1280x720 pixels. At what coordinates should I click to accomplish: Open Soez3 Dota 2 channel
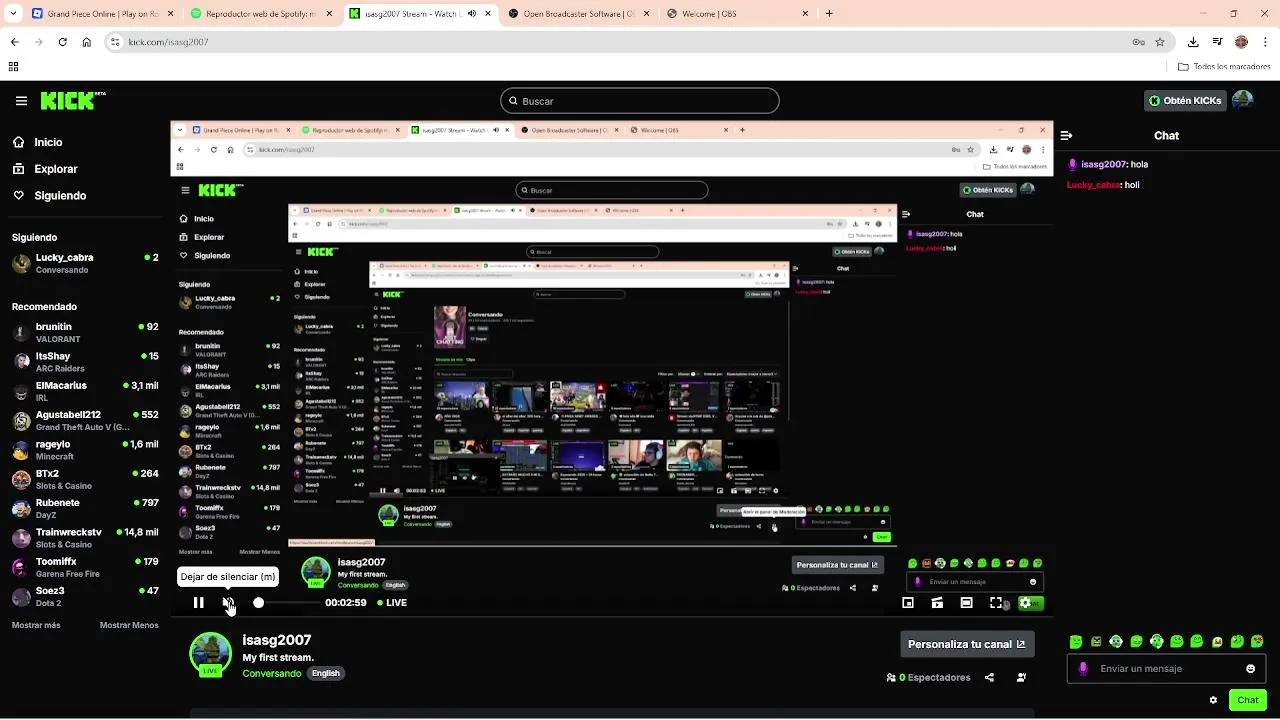point(85,597)
